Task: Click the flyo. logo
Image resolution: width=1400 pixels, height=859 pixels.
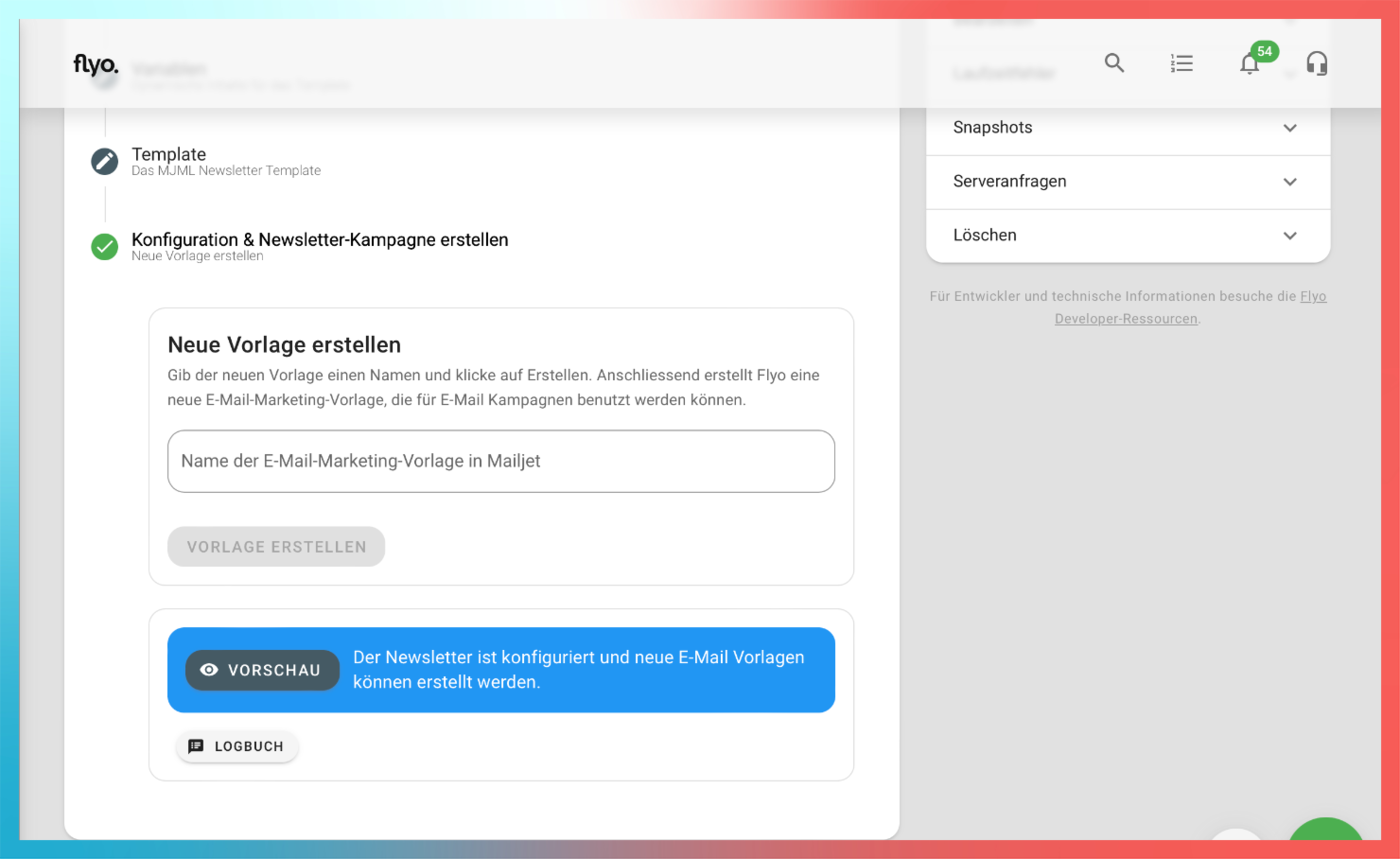Action: [96, 65]
